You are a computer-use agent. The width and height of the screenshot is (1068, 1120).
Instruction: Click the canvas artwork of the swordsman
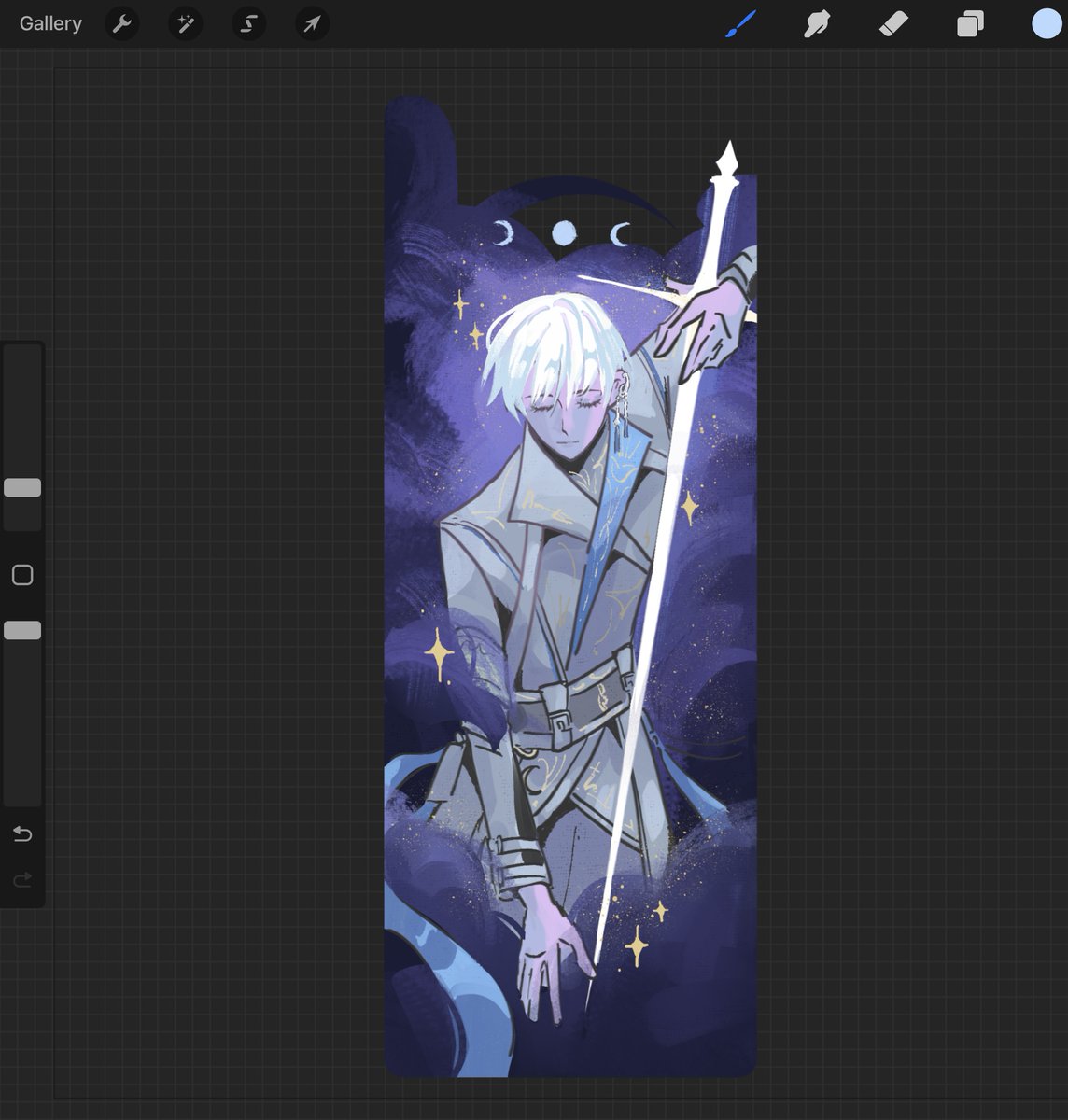click(x=570, y=586)
